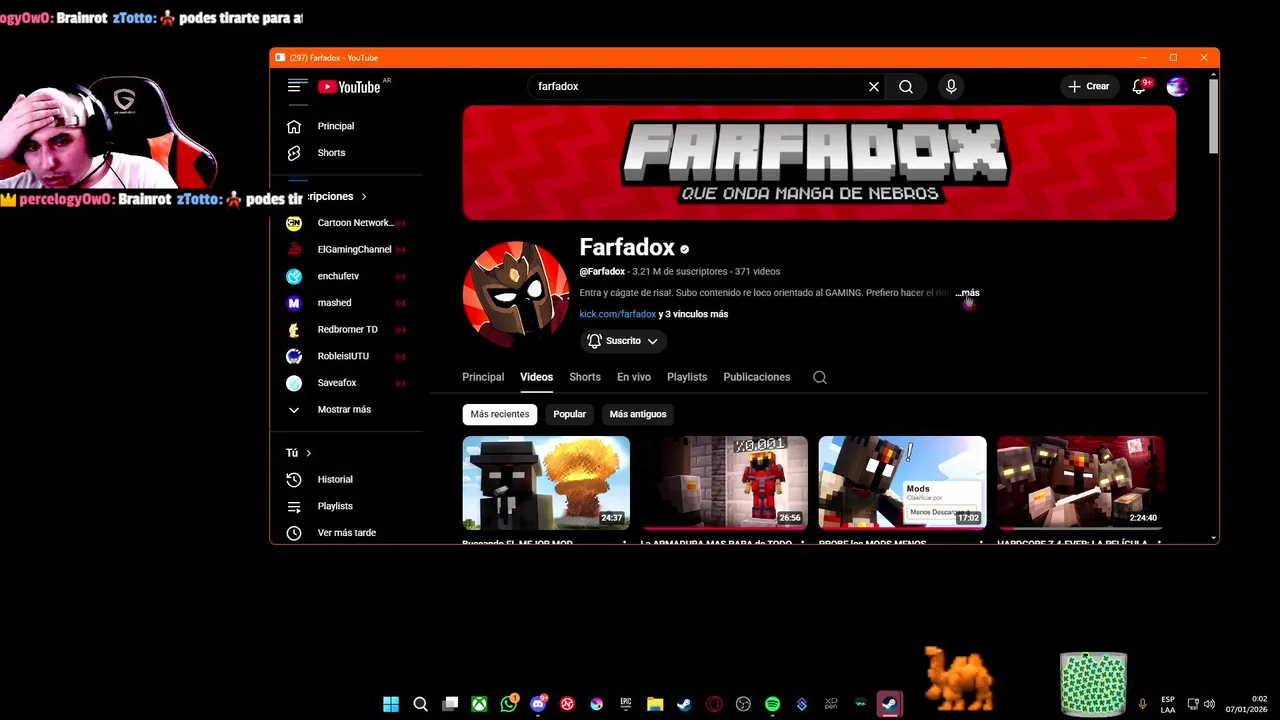Viewport: 1280px width, 720px height.
Task: Clear the search box with the X
Action: coord(874,87)
